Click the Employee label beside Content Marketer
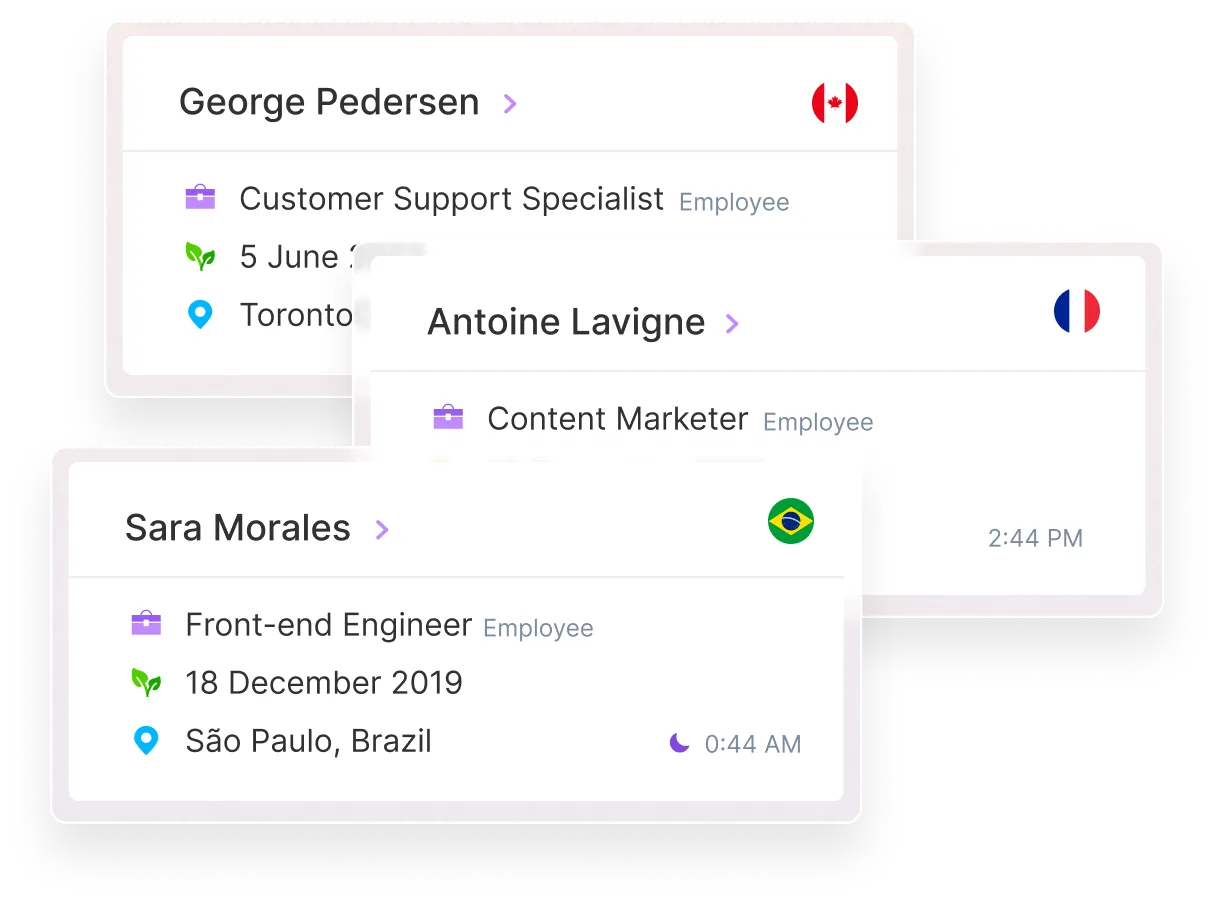 [818, 423]
